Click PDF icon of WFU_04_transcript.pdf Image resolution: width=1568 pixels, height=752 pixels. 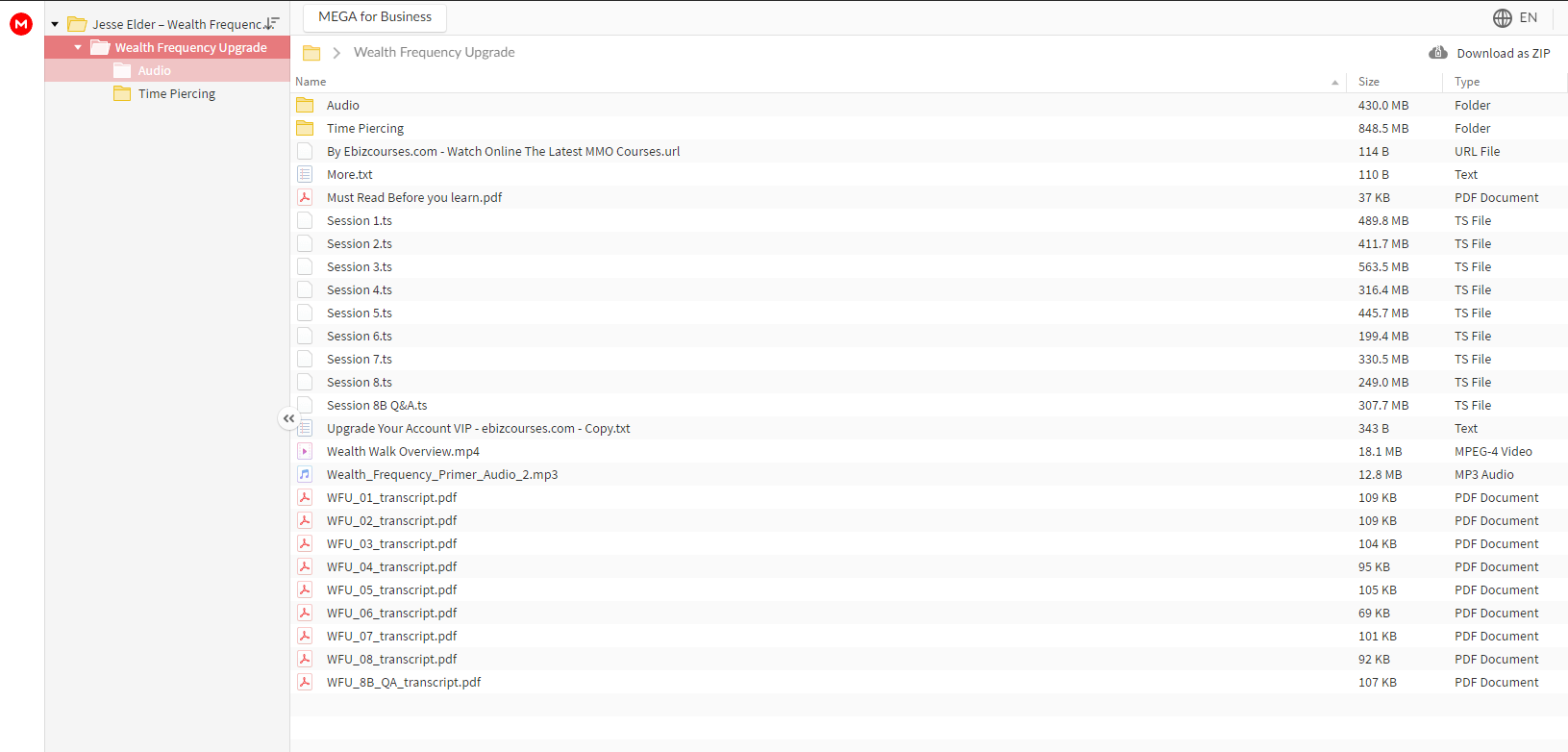(305, 566)
